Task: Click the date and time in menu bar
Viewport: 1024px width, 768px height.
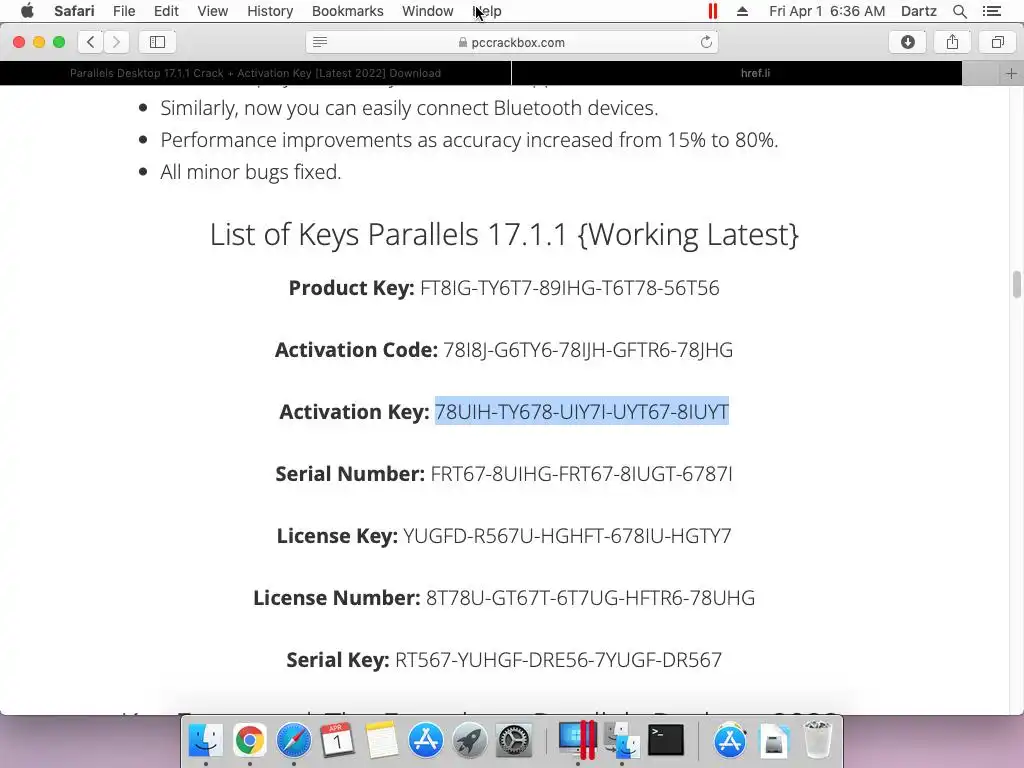Action: click(x=827, y=11)
